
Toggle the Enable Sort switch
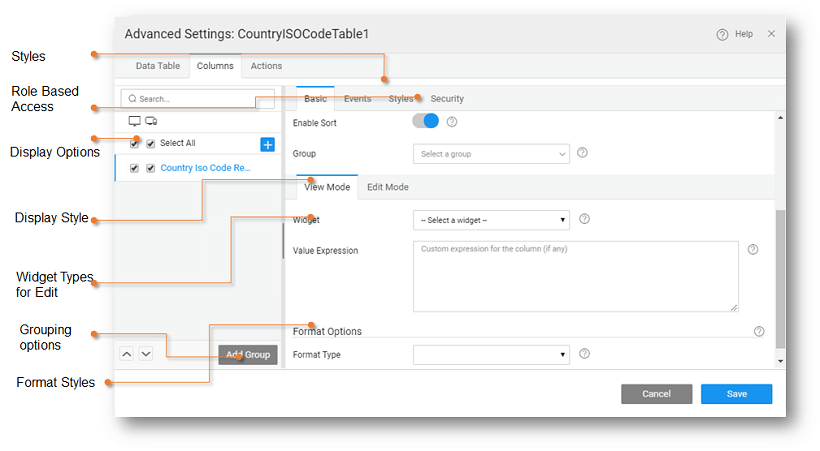pos(426,121)
